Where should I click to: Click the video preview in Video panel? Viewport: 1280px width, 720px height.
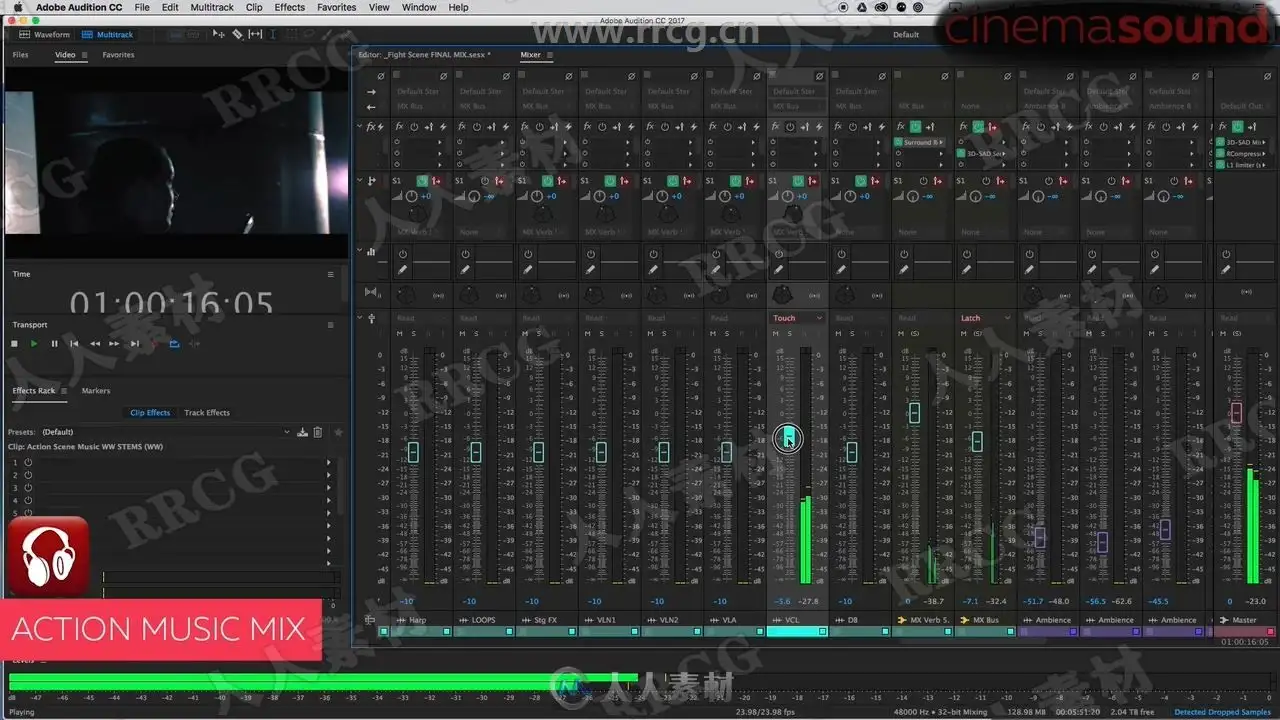pyautogui.click(x=176, y=161)
